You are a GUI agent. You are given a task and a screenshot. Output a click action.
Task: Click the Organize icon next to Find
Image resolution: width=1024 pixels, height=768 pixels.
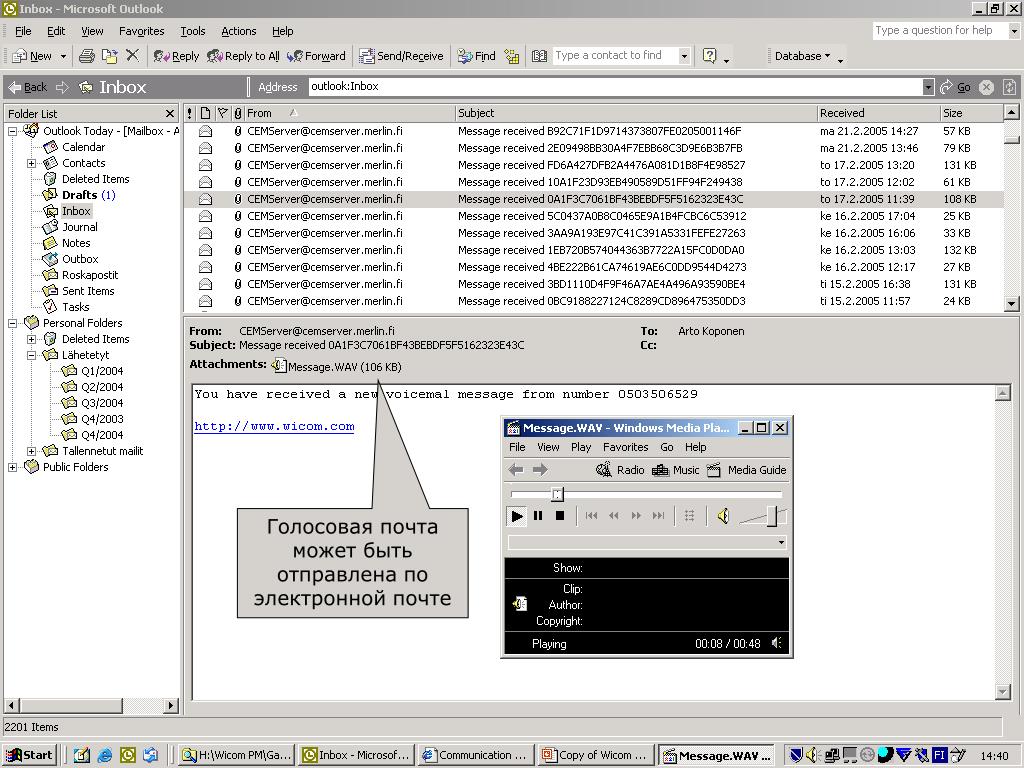point(512,56)
